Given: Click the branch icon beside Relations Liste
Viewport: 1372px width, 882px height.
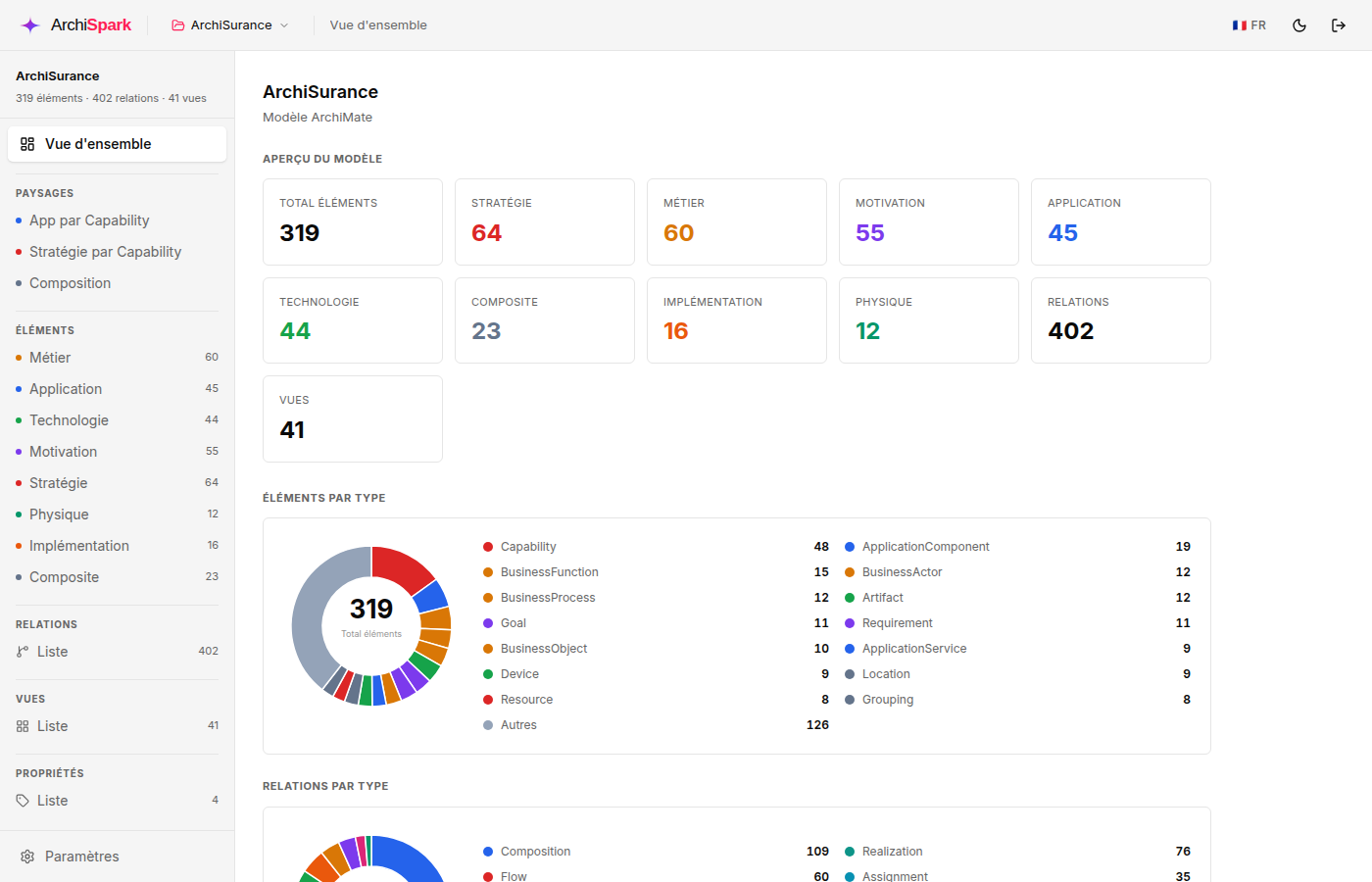Looking at the screenshot, I should pyautogui.click(x=23, y=652).
